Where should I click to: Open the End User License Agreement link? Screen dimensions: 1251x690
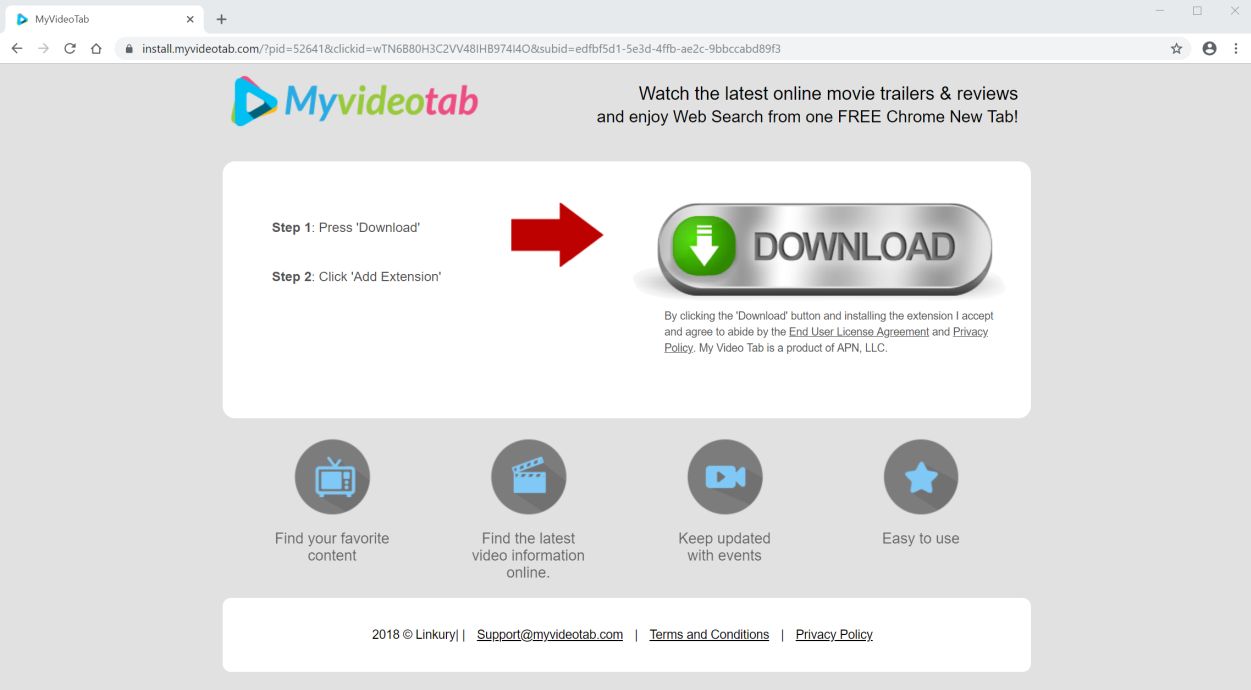tap(859, 331)
